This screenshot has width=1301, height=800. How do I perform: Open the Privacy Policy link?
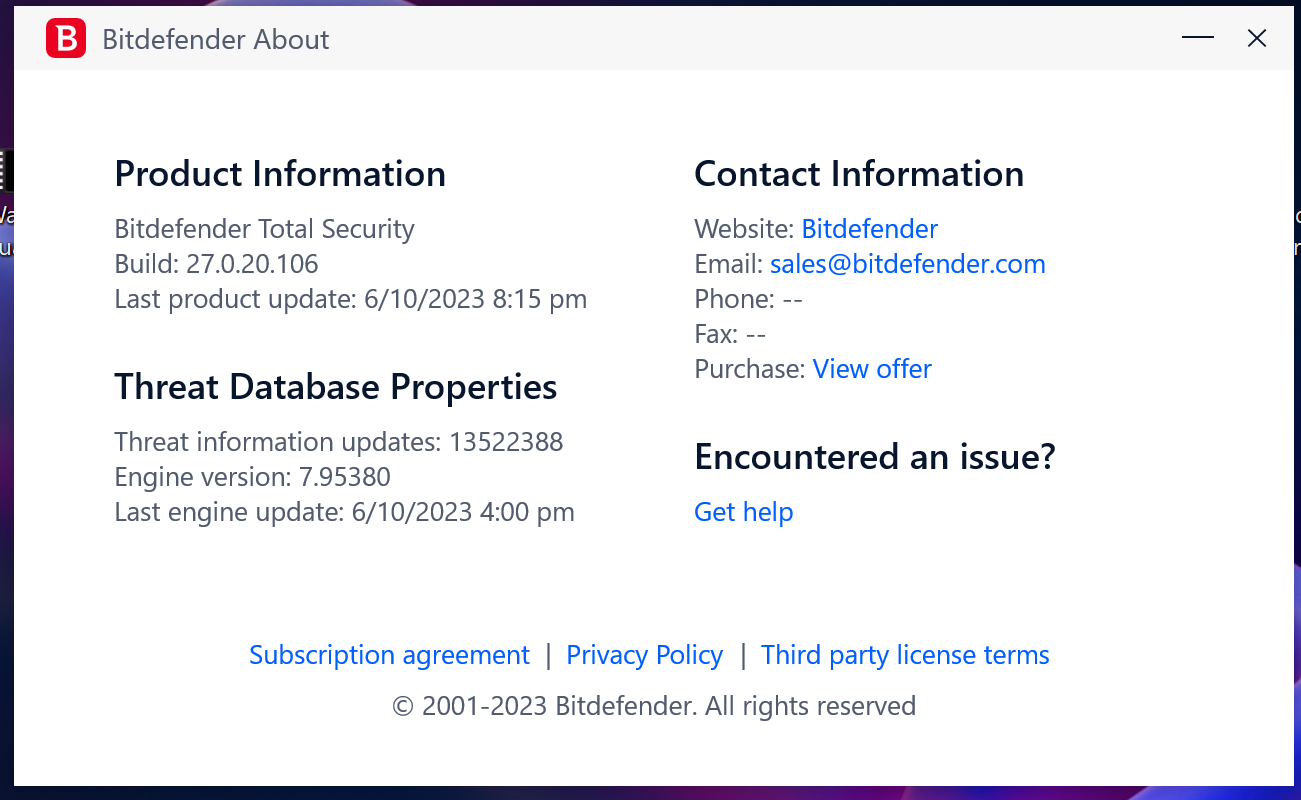click(644, 655)
